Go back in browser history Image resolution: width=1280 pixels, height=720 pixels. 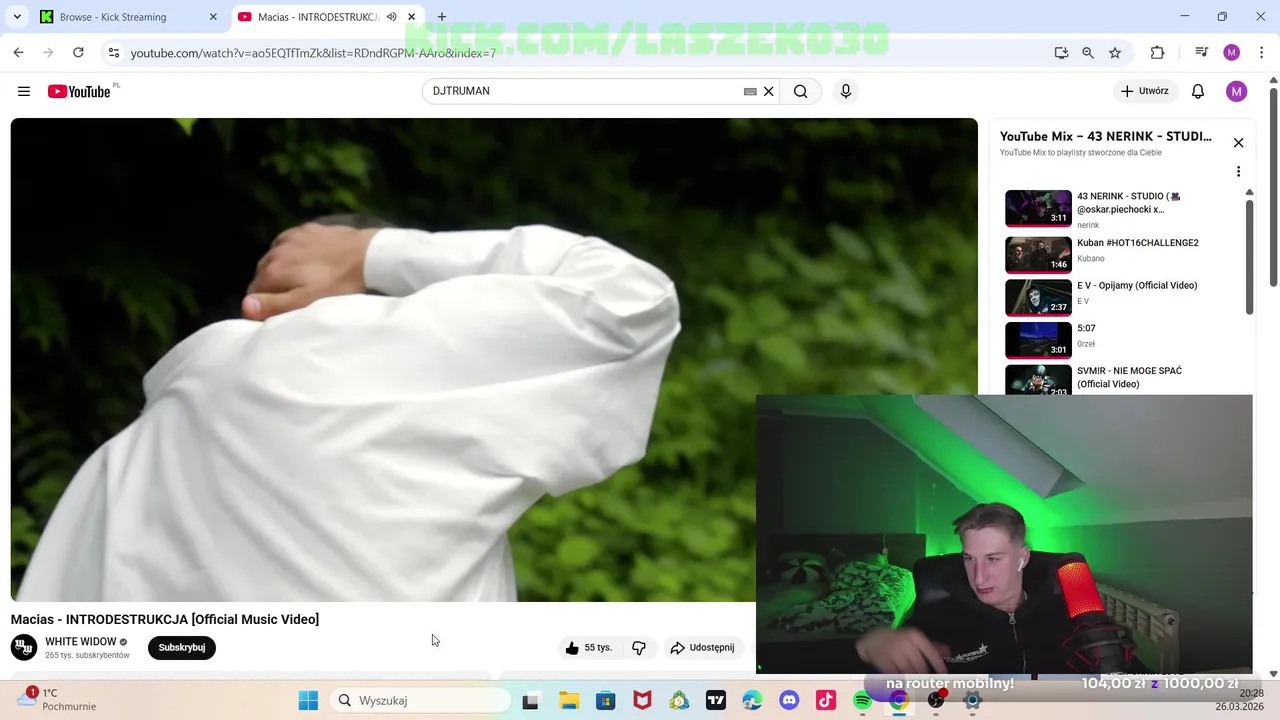pos(19,53)
